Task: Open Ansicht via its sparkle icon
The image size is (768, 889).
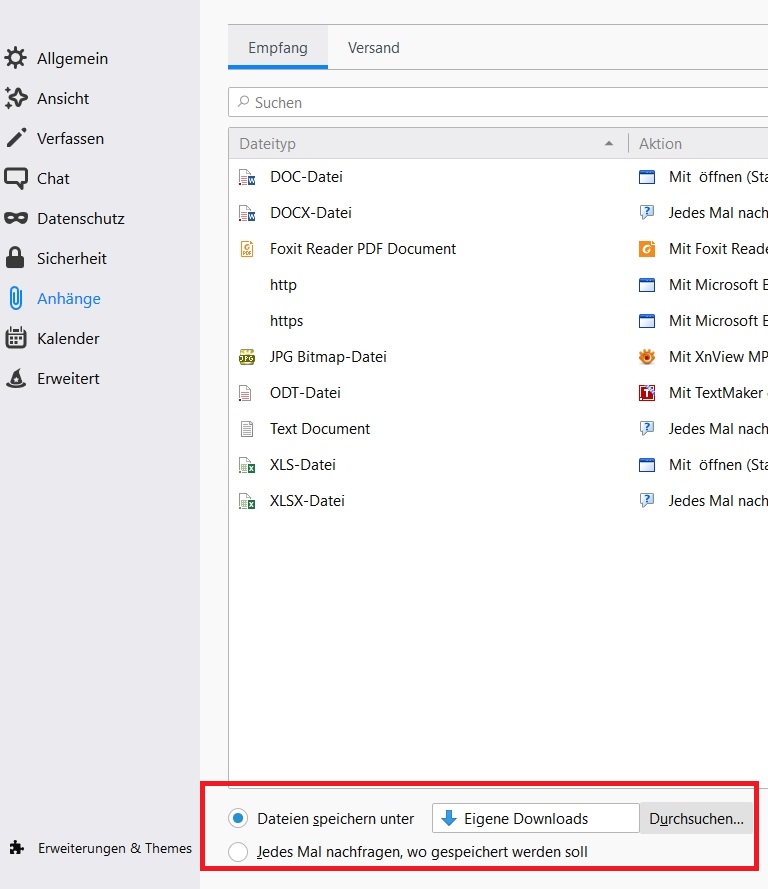Action: (x=16, y=98)
